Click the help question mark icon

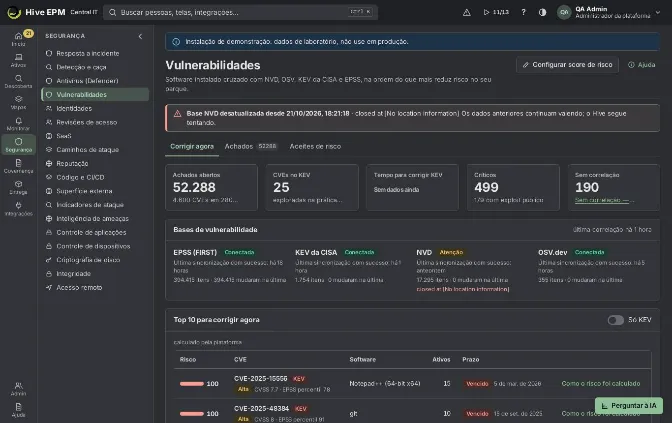click(523, 12)
